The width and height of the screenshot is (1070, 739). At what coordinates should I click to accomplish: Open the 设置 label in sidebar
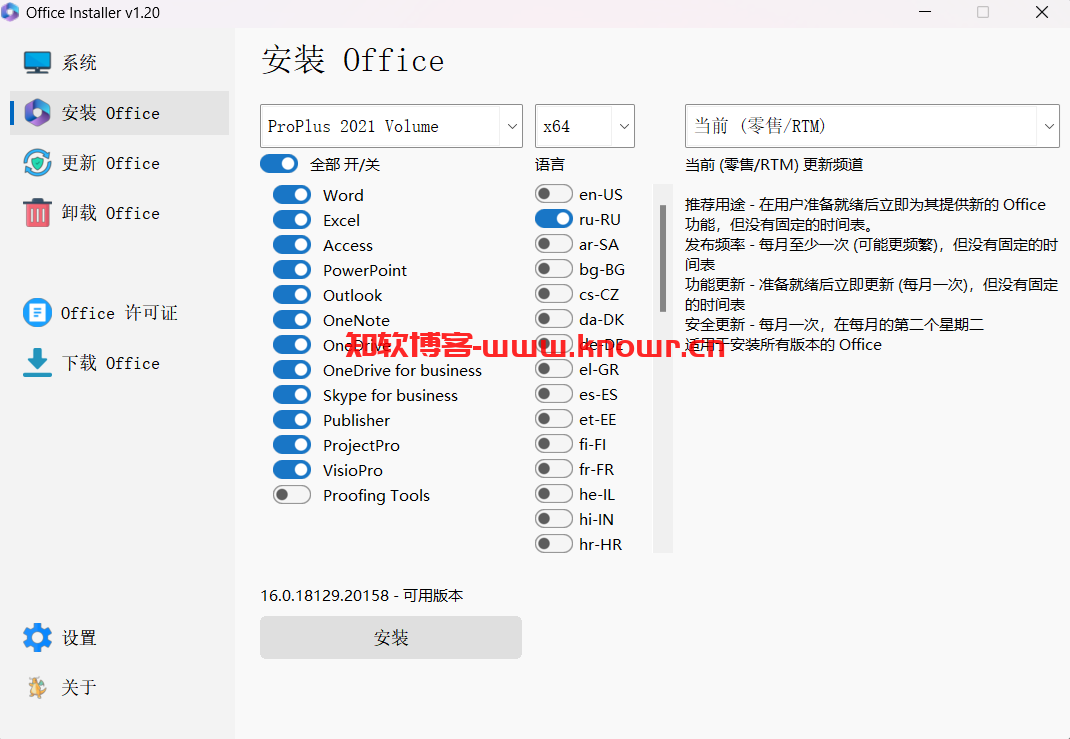point(79,638)
